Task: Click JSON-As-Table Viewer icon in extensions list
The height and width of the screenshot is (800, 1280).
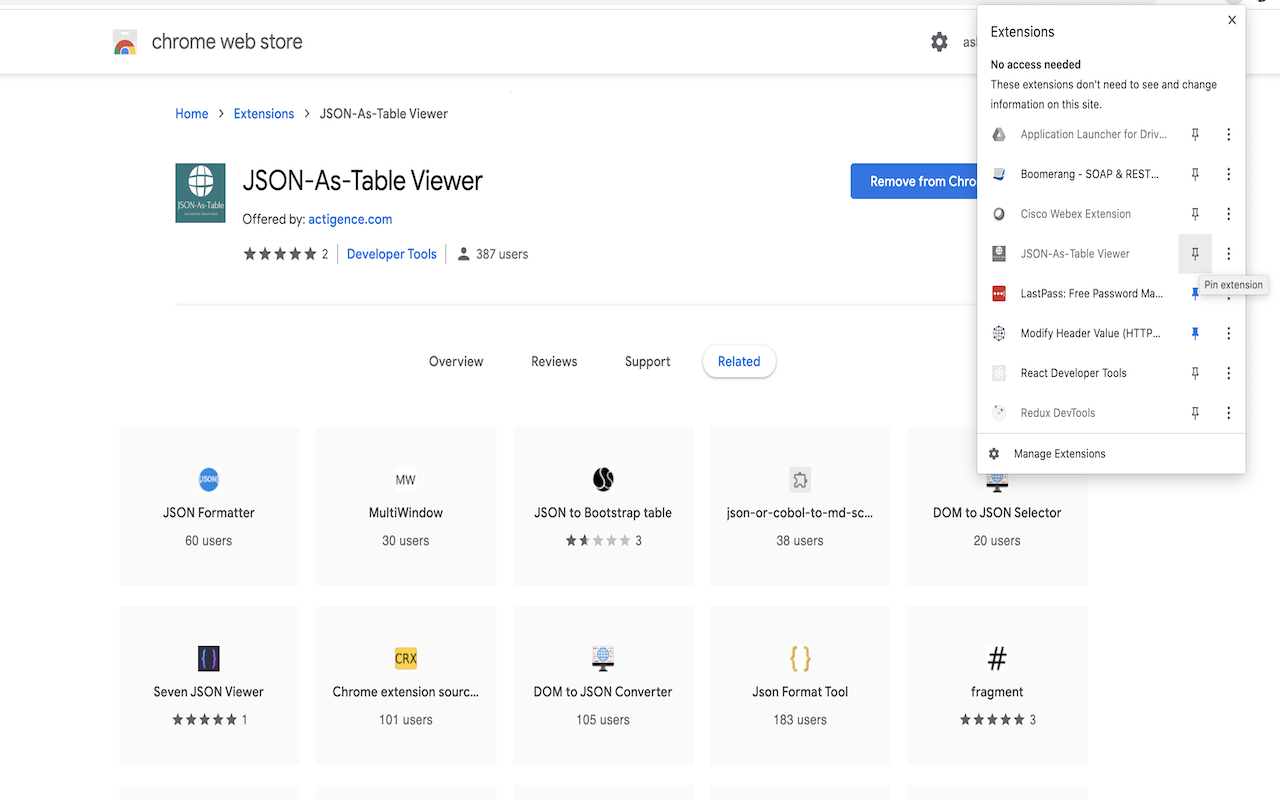Action: coord(998,254)
